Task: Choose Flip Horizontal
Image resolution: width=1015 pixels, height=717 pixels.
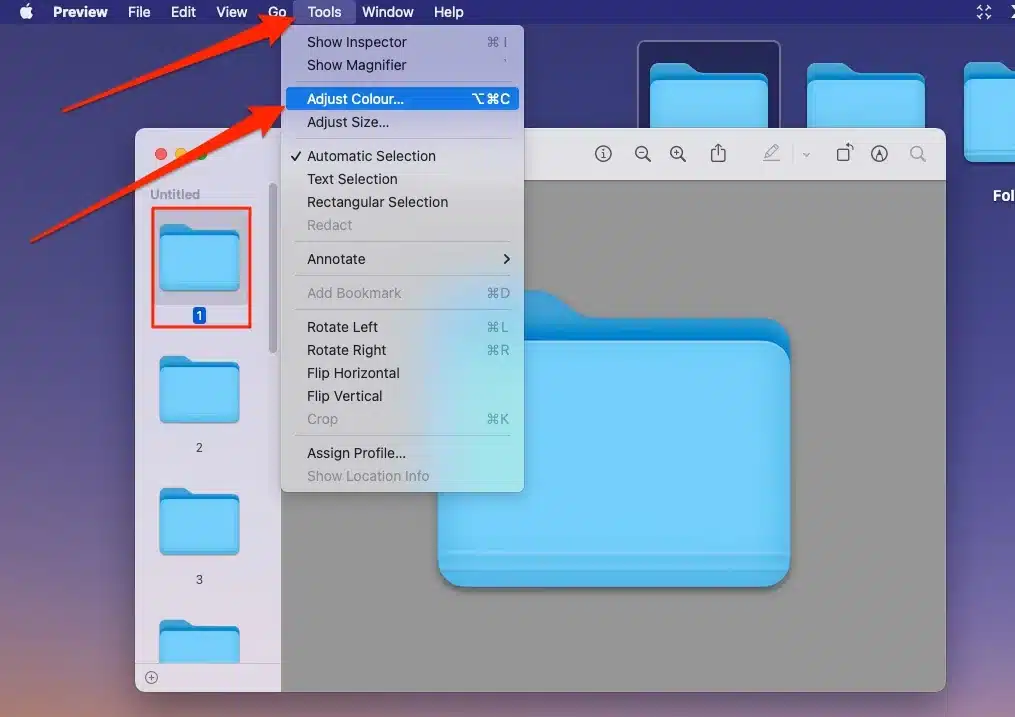Action: pos(402,373)
